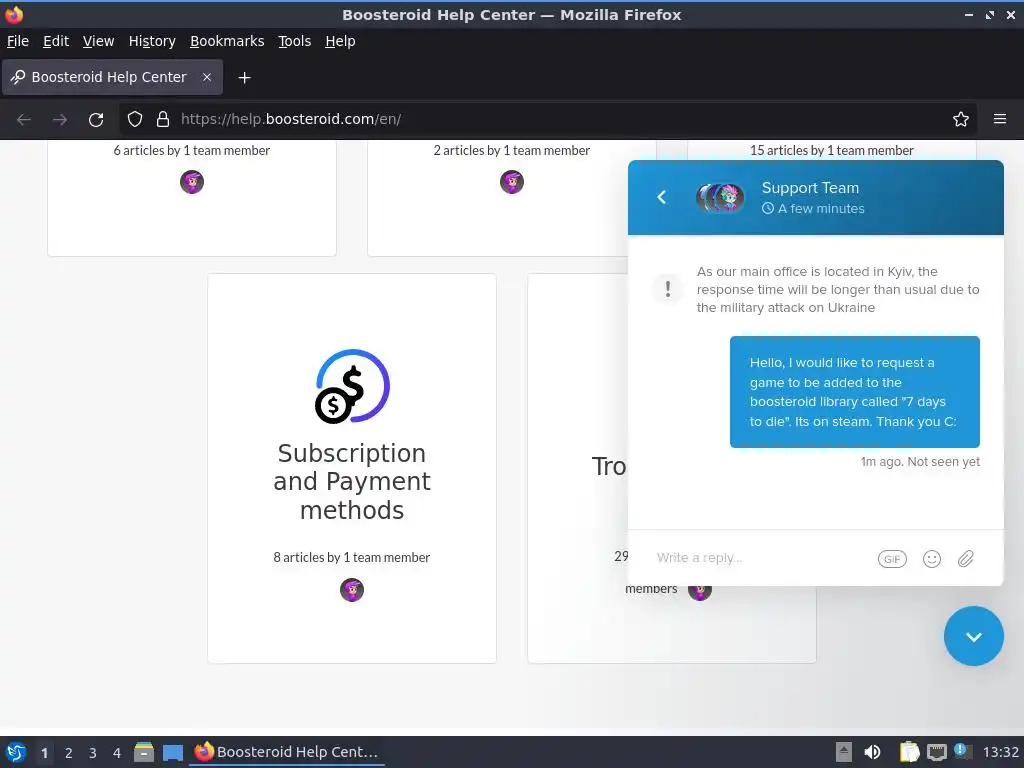Open the Firefox hamburger menu
Screen dimensions: 1024x768
coord(1000,120)
